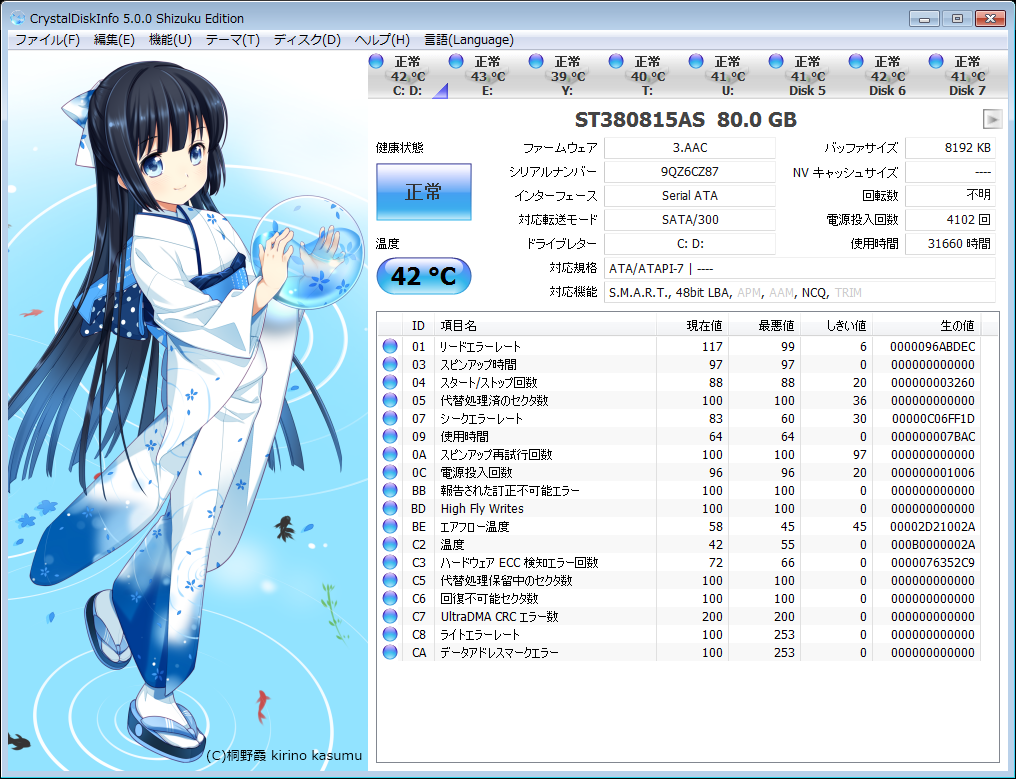Click the 生の値 column header
The width and height of the screenshot is (1016, 779).
[927, 325]
